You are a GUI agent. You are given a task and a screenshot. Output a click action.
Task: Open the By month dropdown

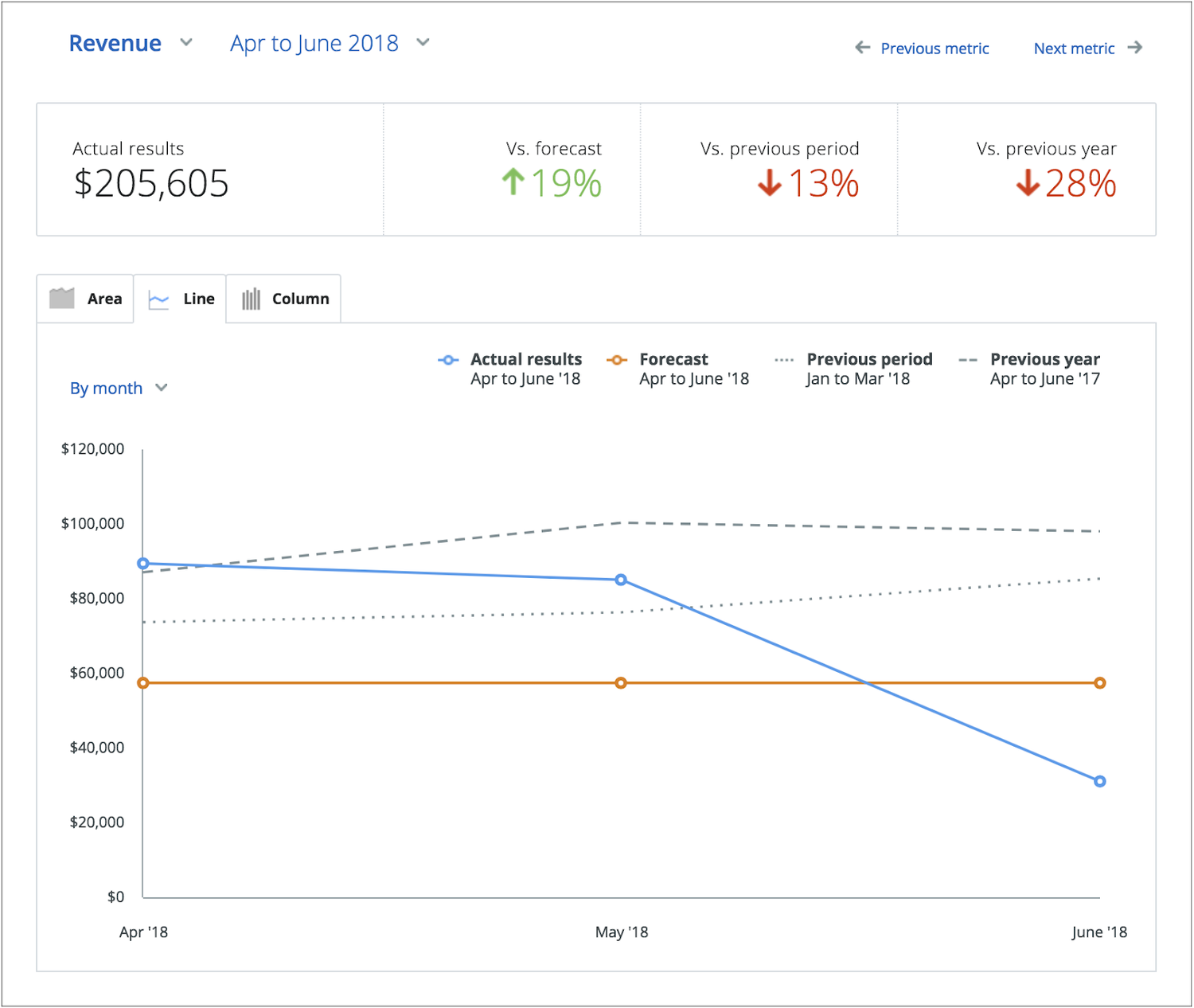(x=118, y=388)
